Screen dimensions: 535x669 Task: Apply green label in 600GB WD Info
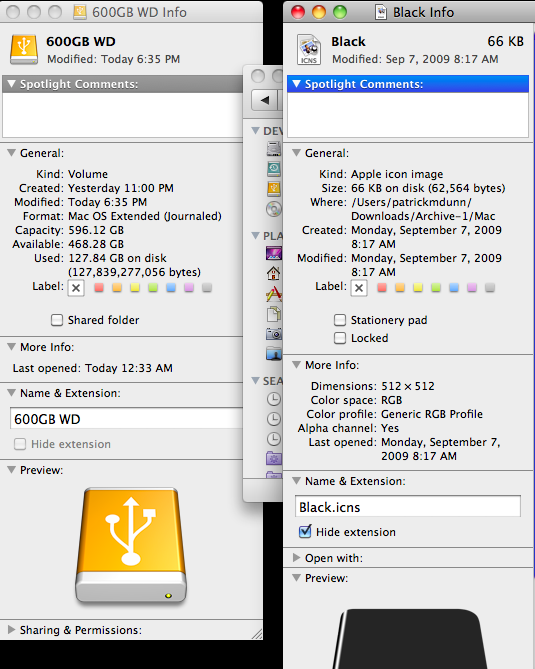[153, 288]
